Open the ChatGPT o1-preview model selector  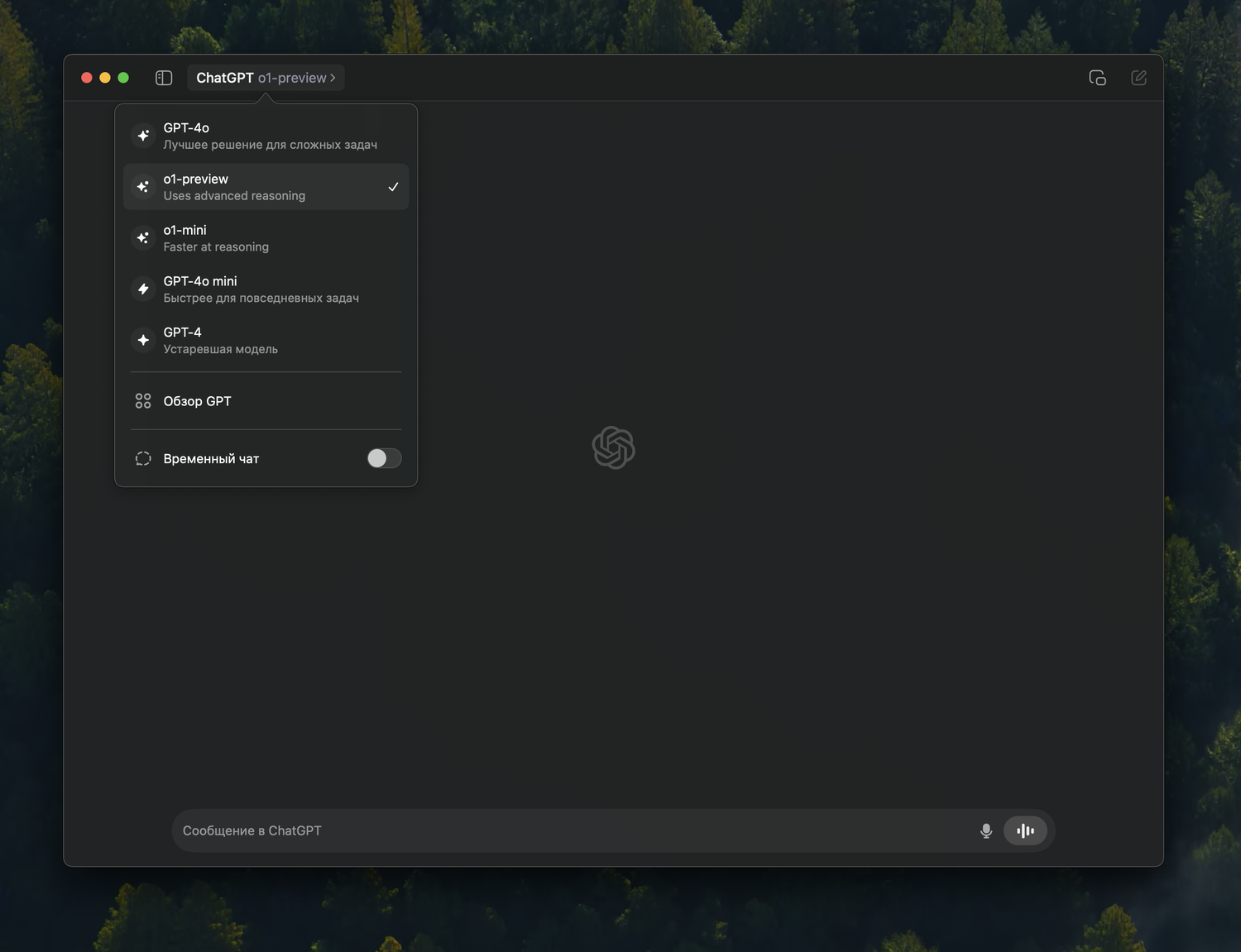(x=266, y=78)
